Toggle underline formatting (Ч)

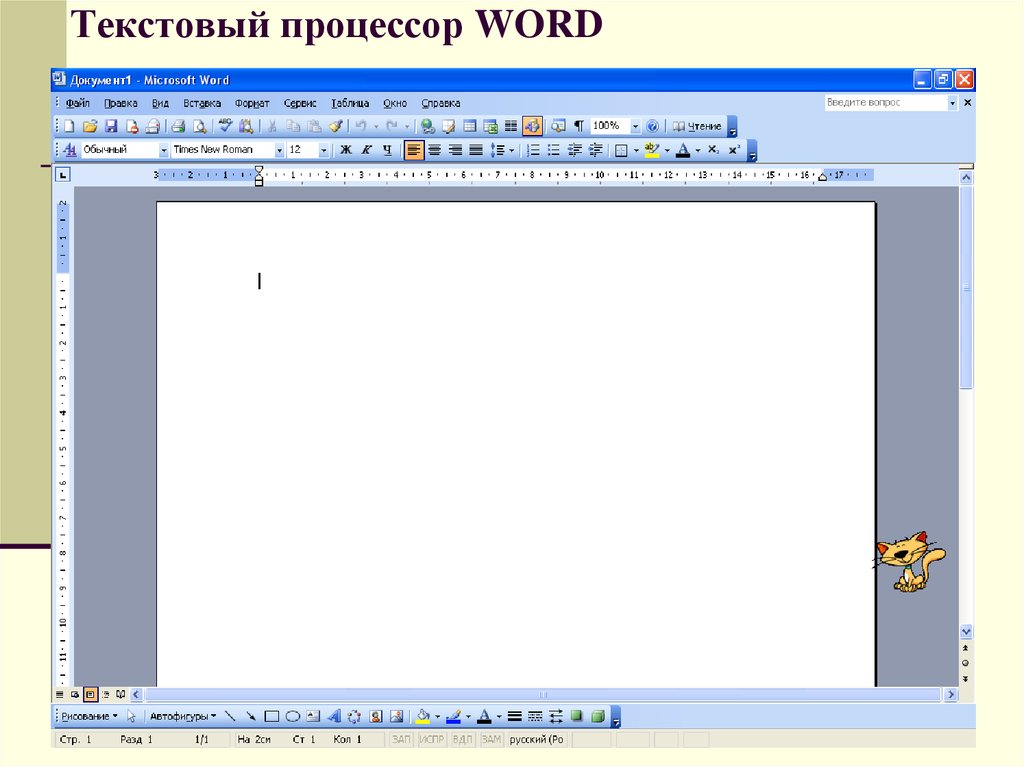point(388,150)
